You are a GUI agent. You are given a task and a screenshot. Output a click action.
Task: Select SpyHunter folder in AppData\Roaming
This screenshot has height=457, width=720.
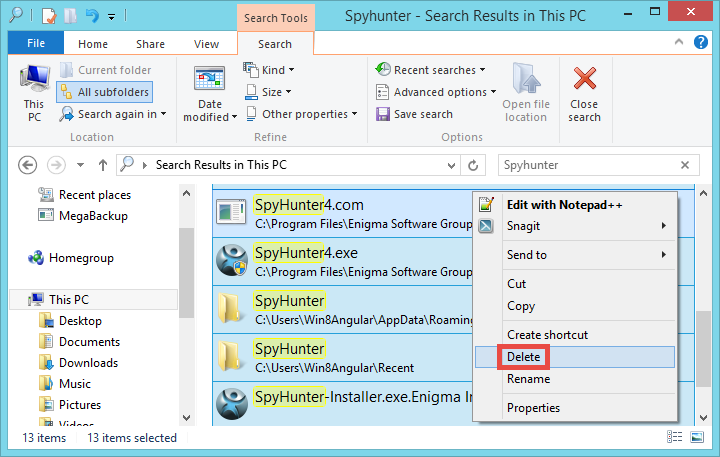tap(343, 310)
